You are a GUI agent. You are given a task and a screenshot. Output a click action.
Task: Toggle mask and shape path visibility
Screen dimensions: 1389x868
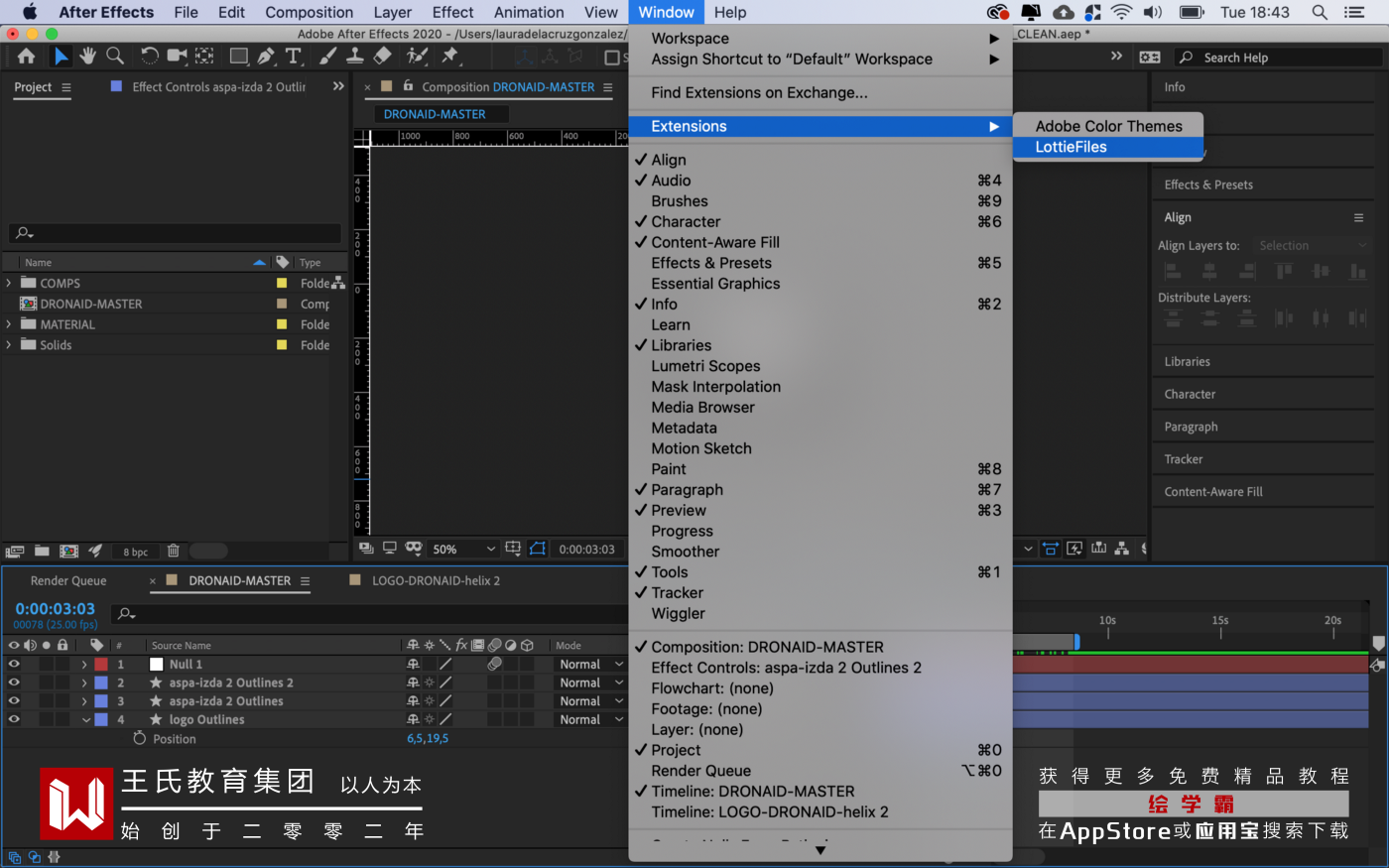coord(538,549)
